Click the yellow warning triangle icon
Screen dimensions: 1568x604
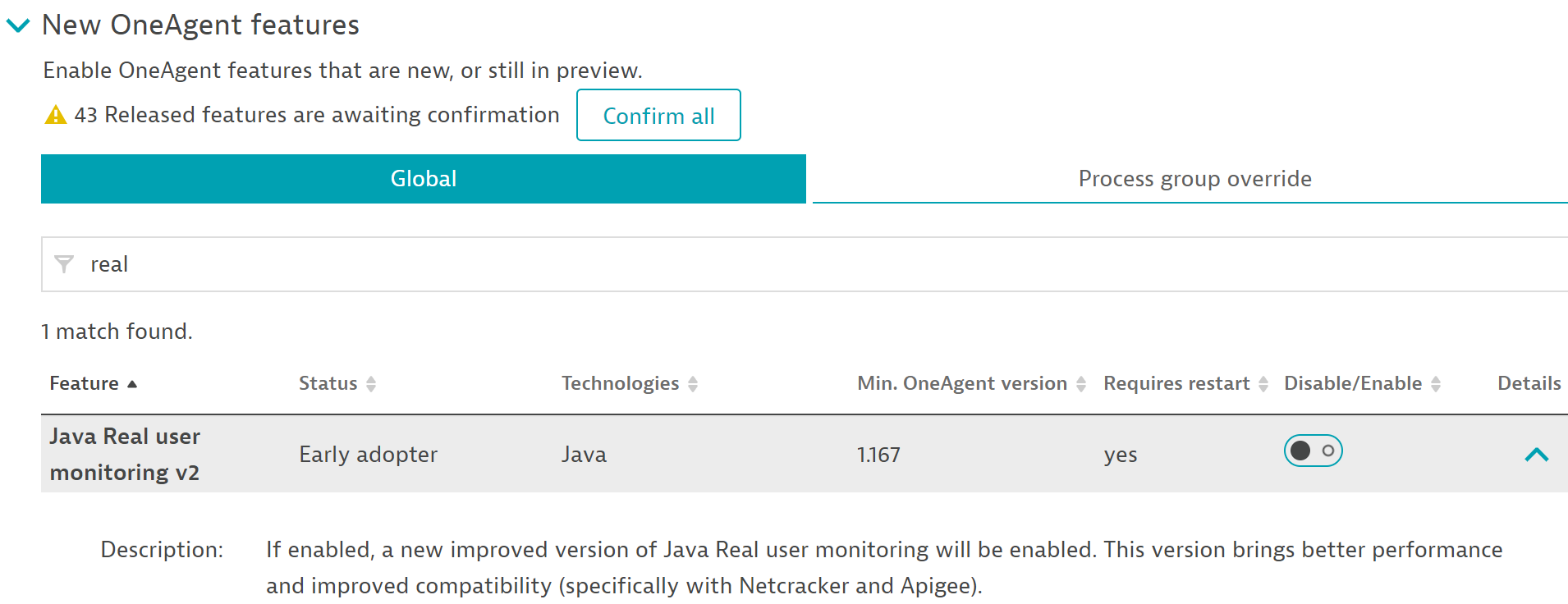point(55,116)
